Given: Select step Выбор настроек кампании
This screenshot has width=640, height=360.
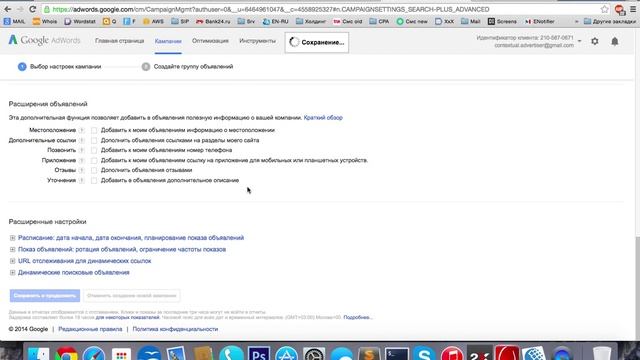Looking at the screenshot, I should point(60,67).
